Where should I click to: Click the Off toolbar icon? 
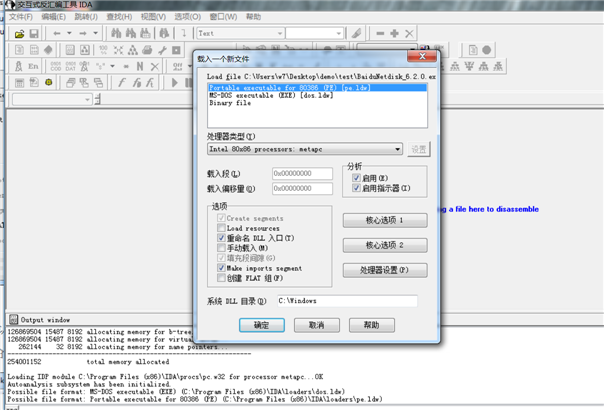click(178, 66)
